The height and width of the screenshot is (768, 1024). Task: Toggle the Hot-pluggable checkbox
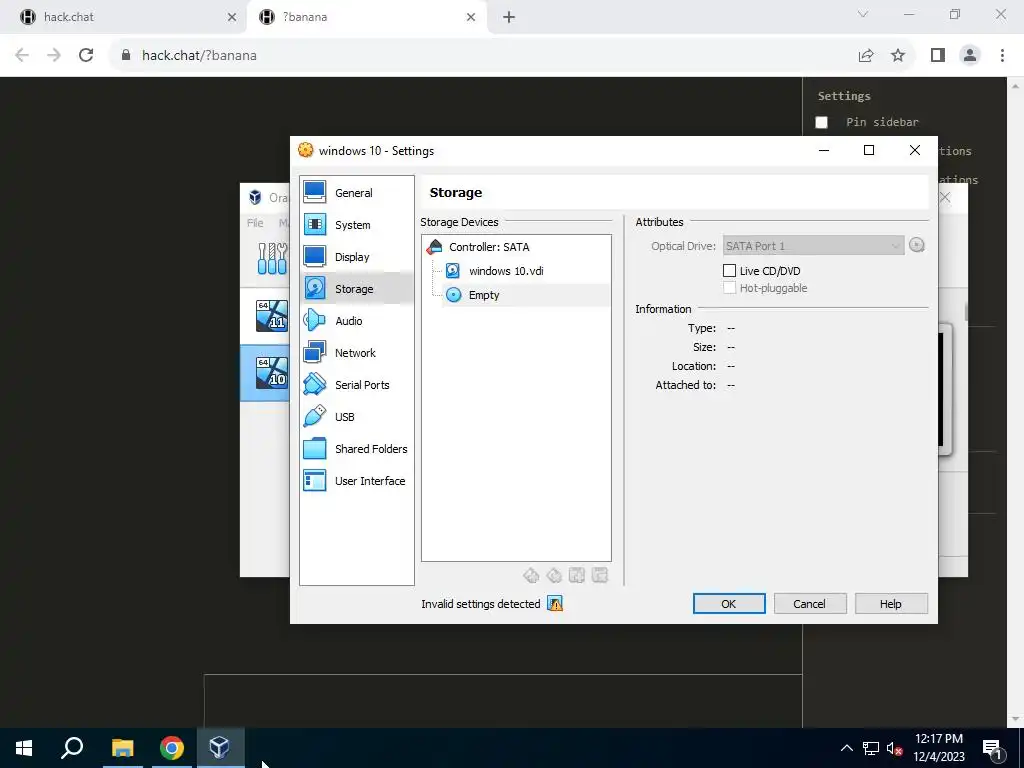coord(729,288)
